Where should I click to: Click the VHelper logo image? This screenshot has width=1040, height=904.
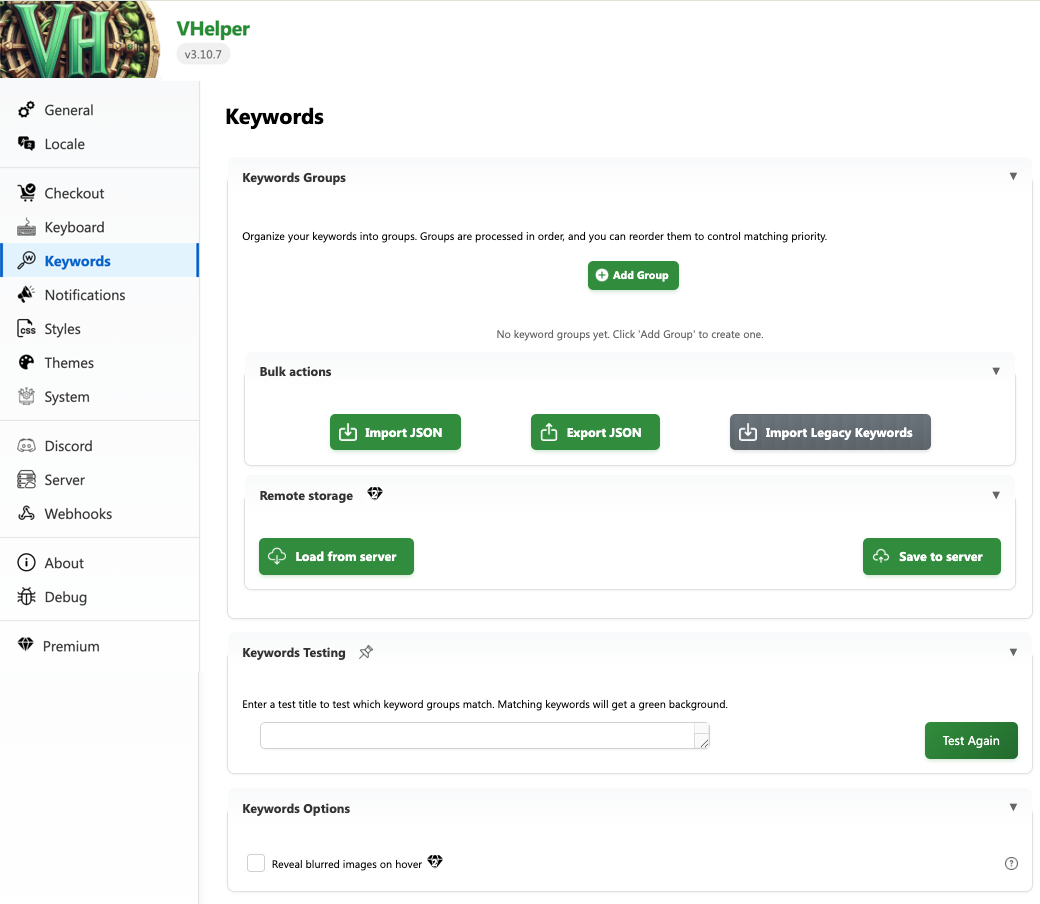click(78, 40)
